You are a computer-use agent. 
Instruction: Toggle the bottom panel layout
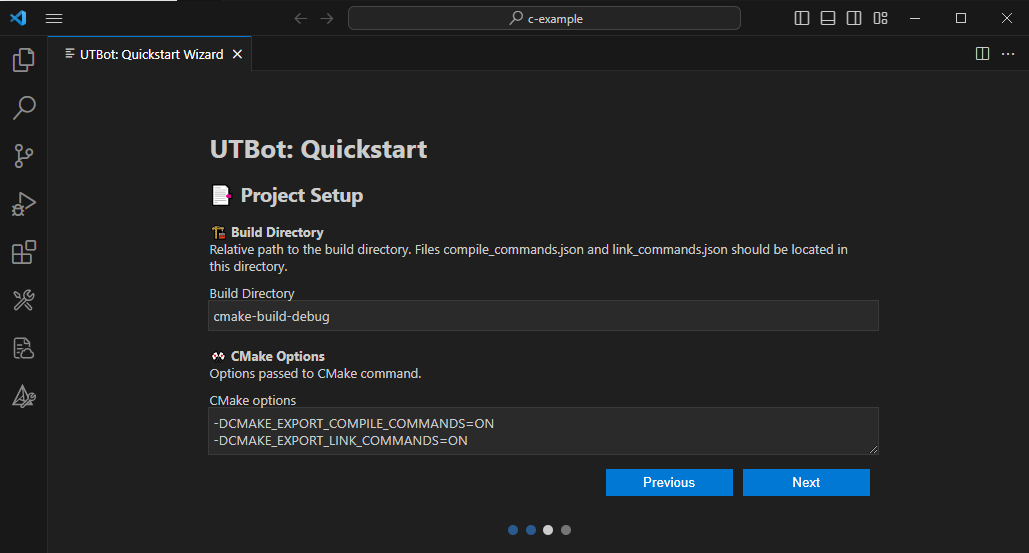(828, 18)
